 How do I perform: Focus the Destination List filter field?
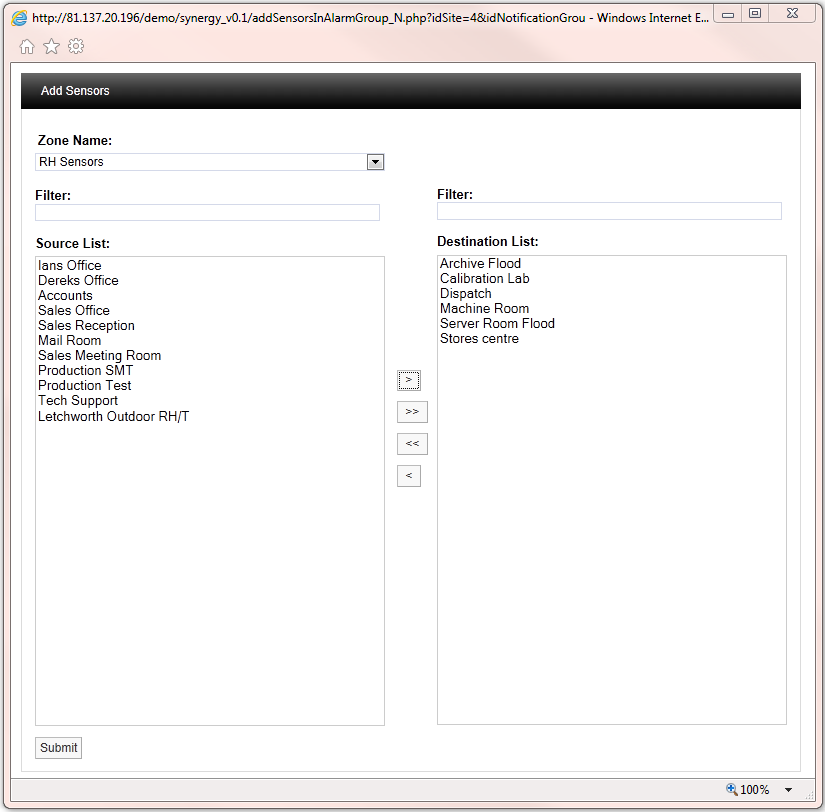[609, 211]
